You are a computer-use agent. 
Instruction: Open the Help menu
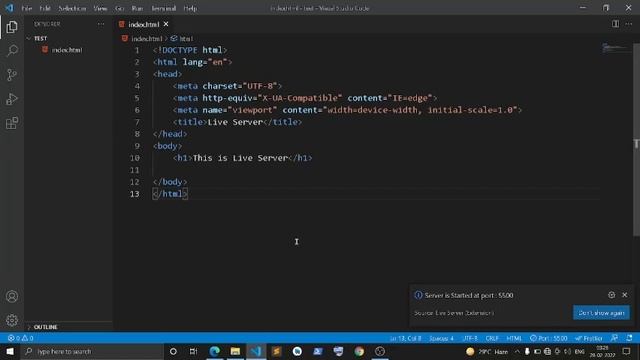[190, 8]
